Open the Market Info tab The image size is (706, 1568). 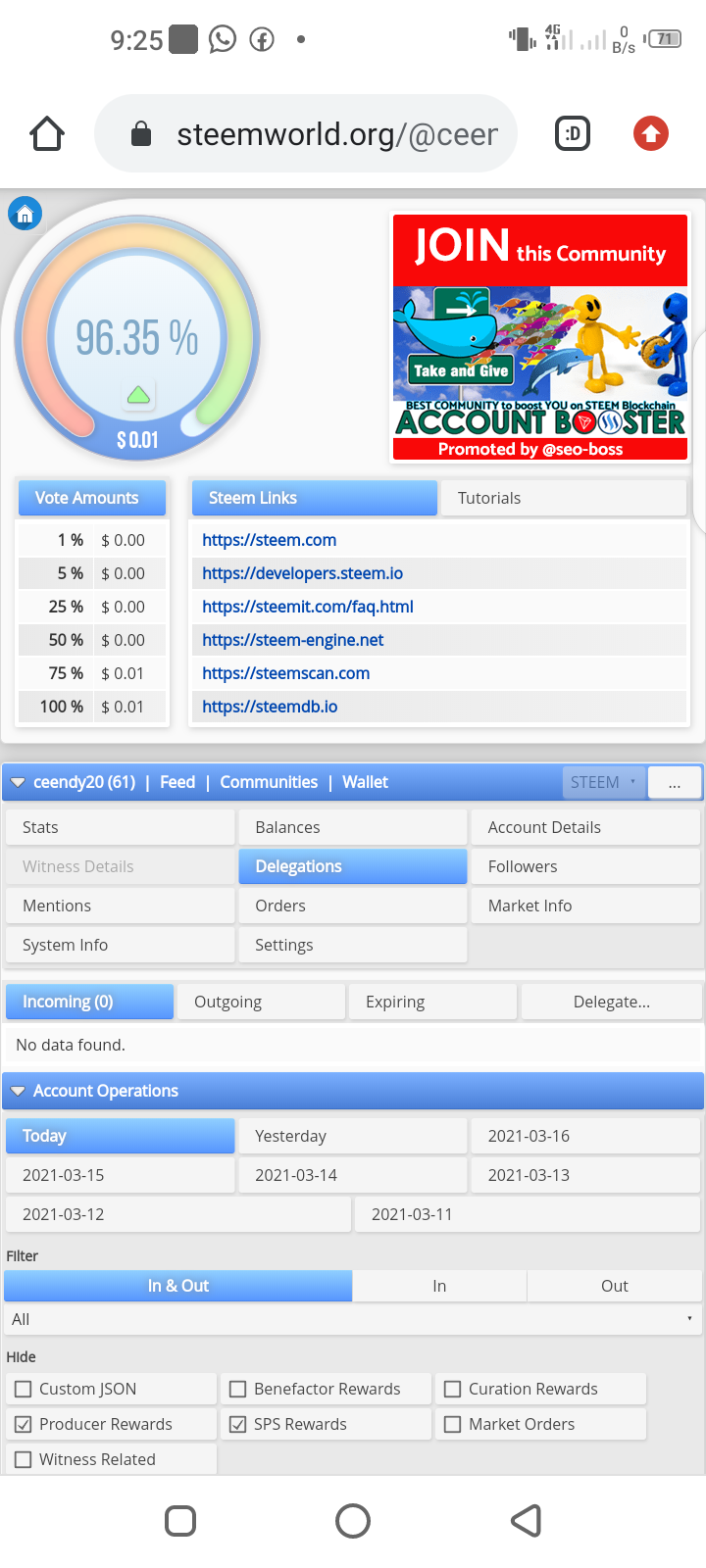[585, 906]
